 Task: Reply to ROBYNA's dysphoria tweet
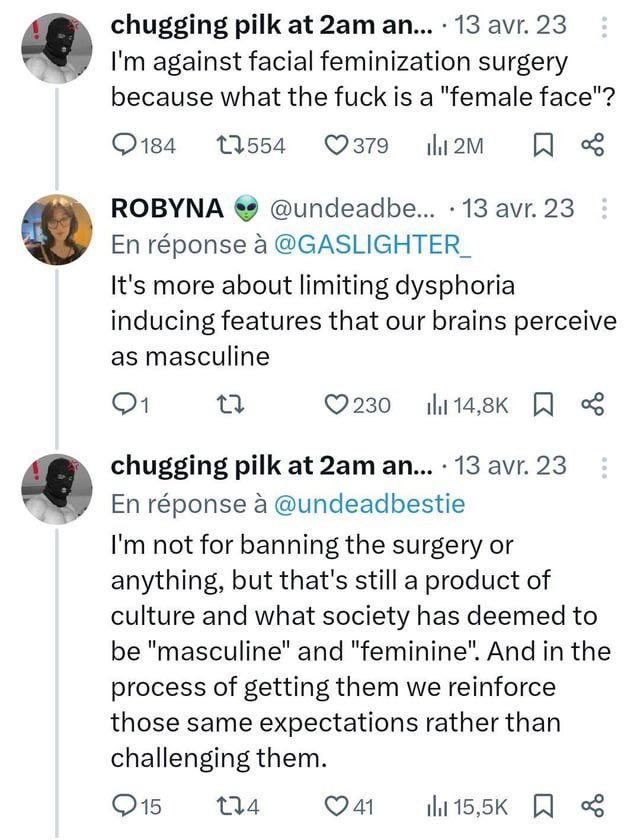124,405
